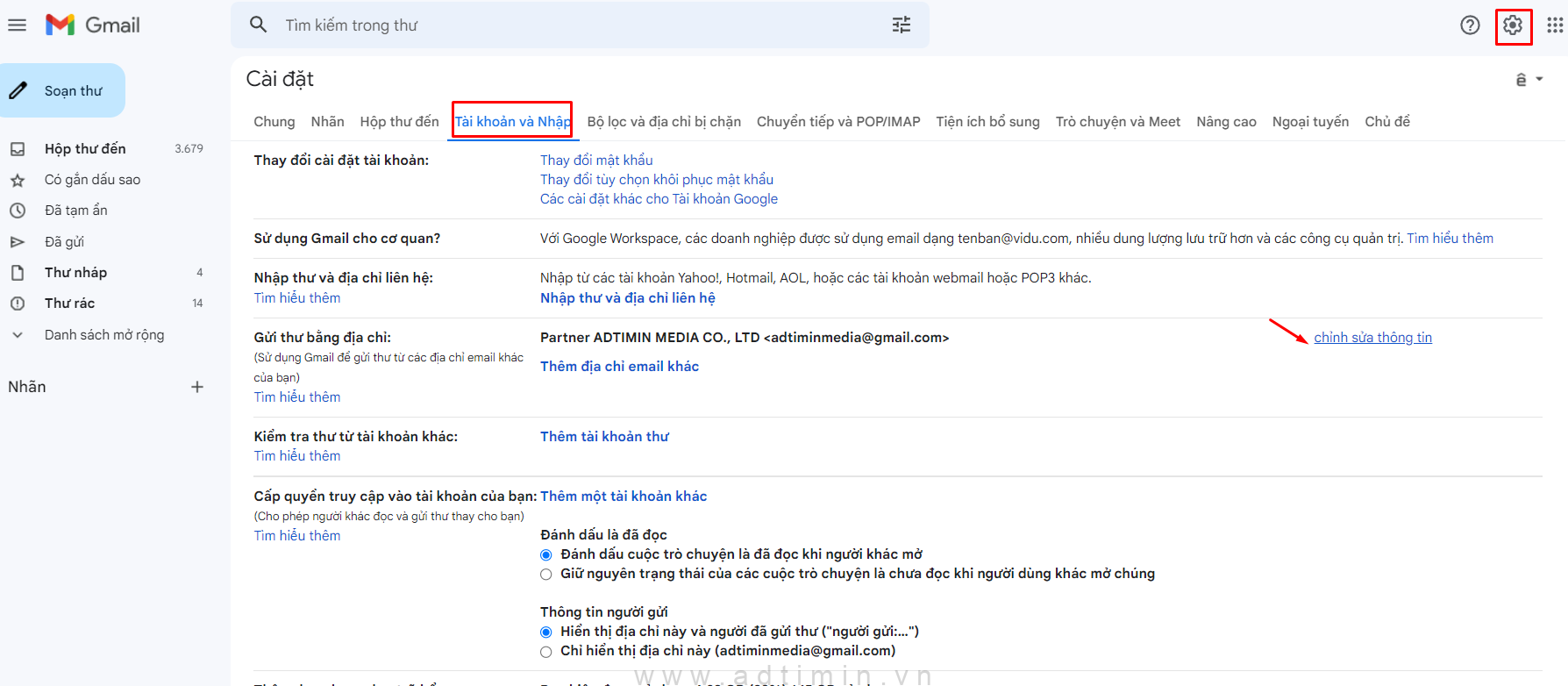Select 'Đánh dấu cuộc trò chuyện là đã đọc' radio

coord(545,554)
